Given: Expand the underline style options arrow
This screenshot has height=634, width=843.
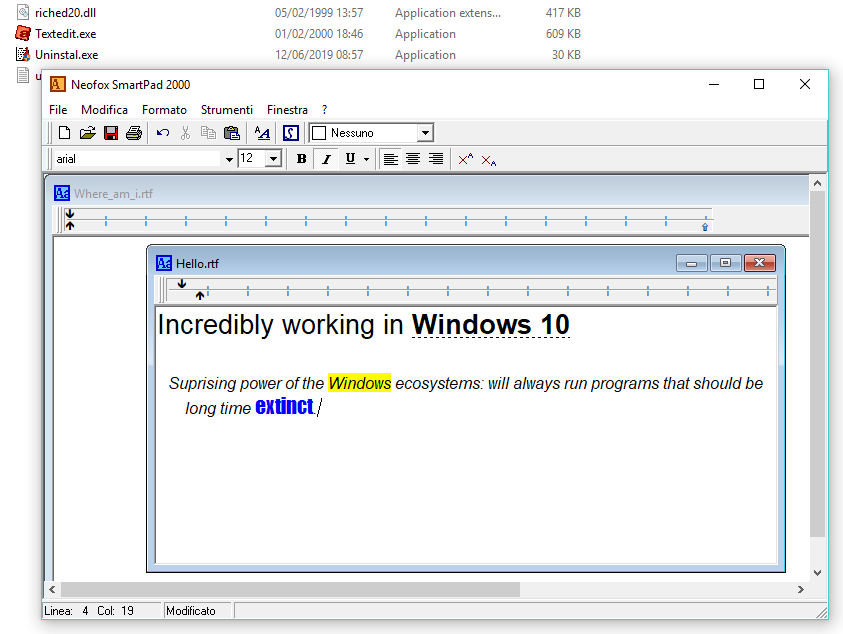Looking at the screenshot, I should pyautogui.click(x=366, y=159).
